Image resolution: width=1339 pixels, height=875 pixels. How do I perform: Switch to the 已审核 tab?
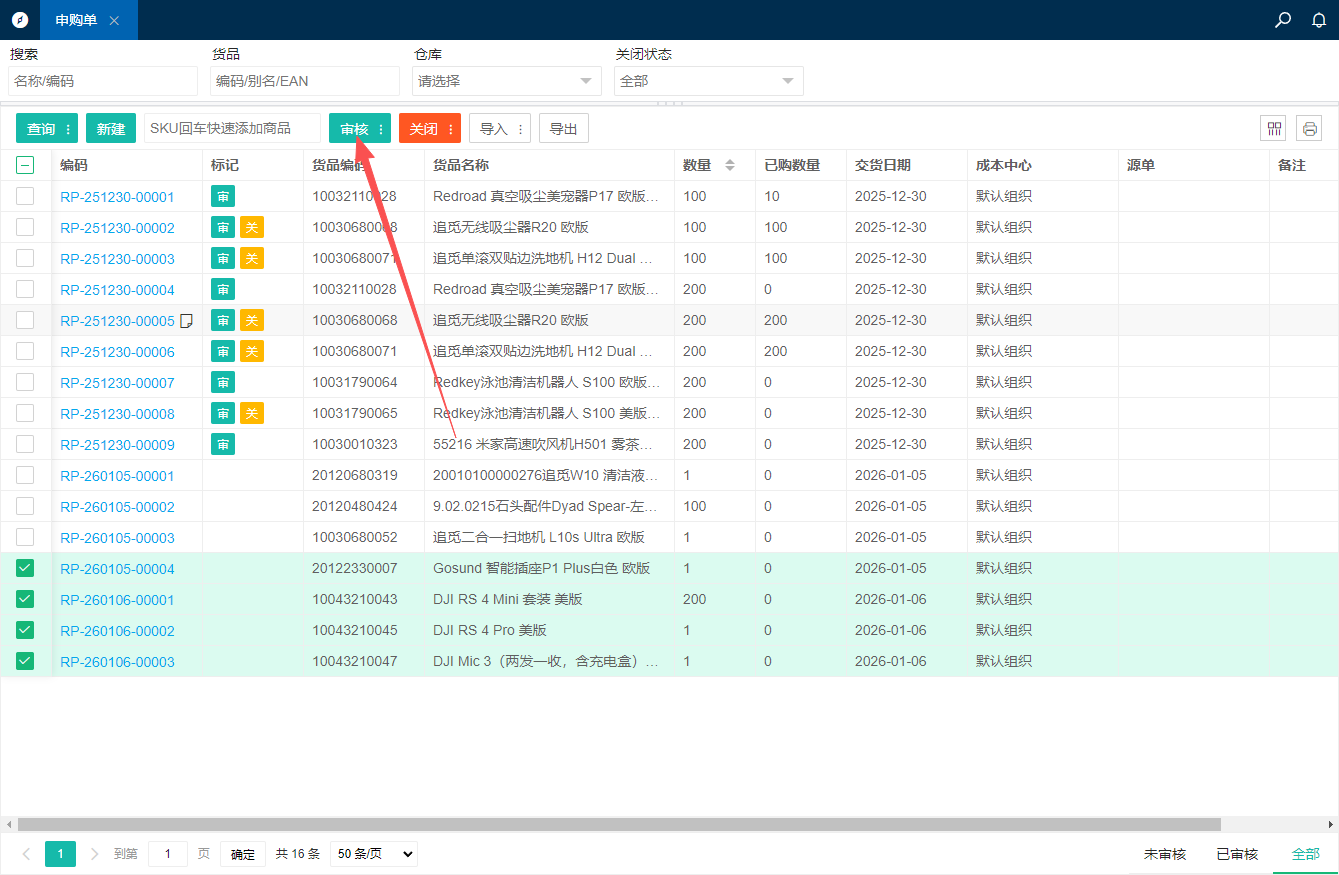tap(1237, 854)
